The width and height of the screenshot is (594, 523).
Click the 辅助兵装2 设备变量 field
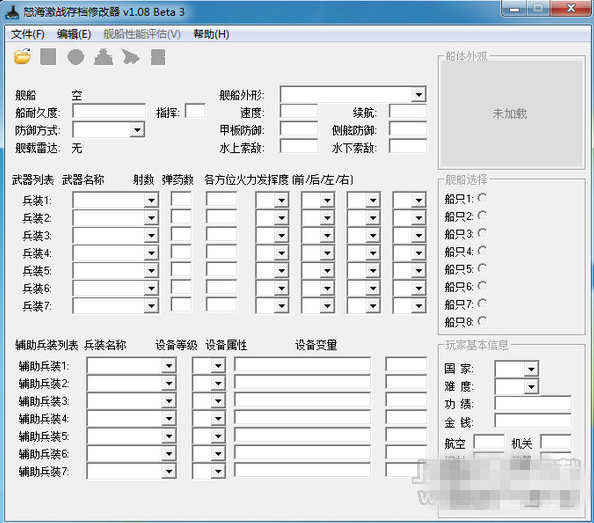406,383
